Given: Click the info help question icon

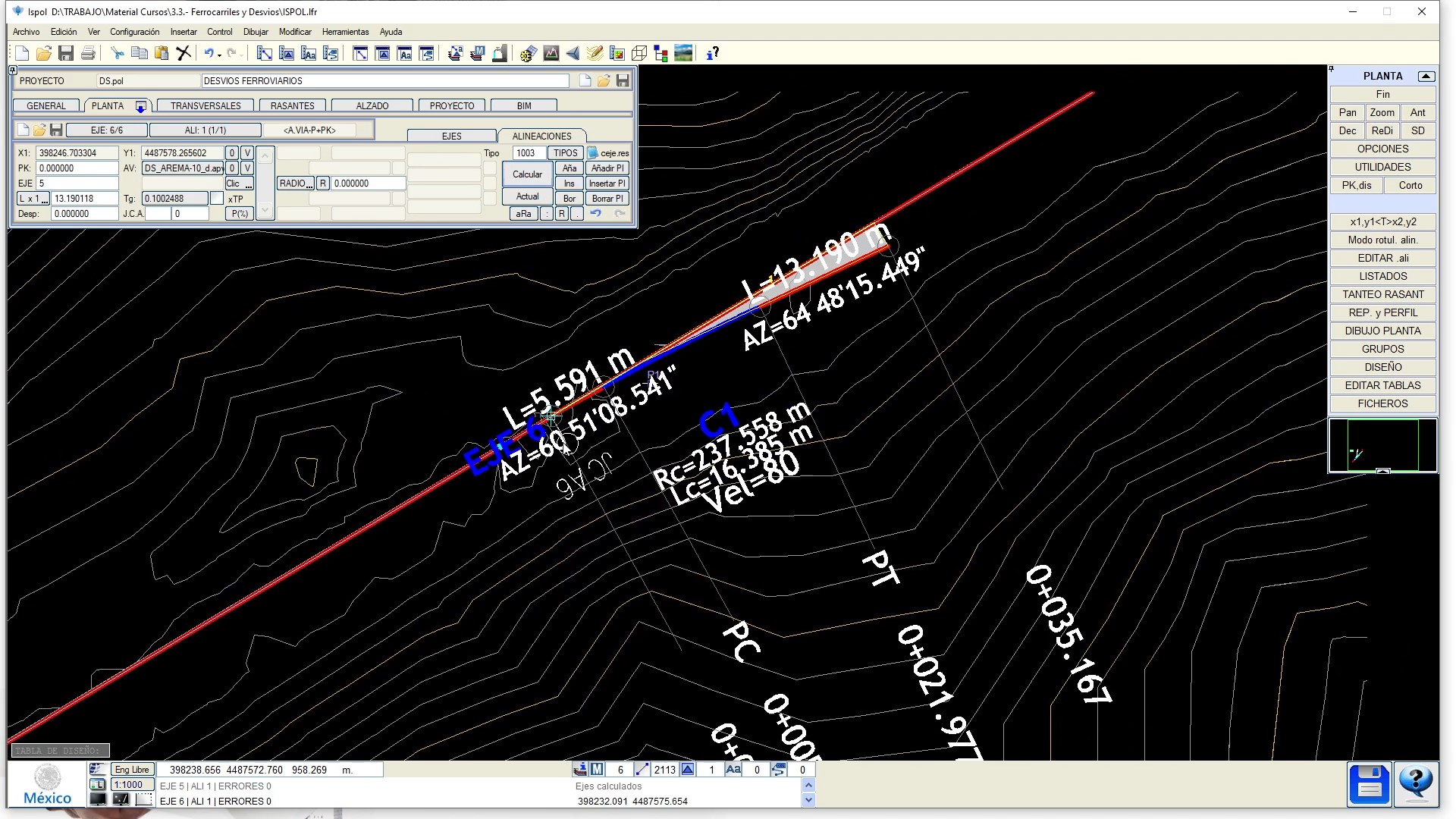Looking at the screenshot, I should (712, 53).
